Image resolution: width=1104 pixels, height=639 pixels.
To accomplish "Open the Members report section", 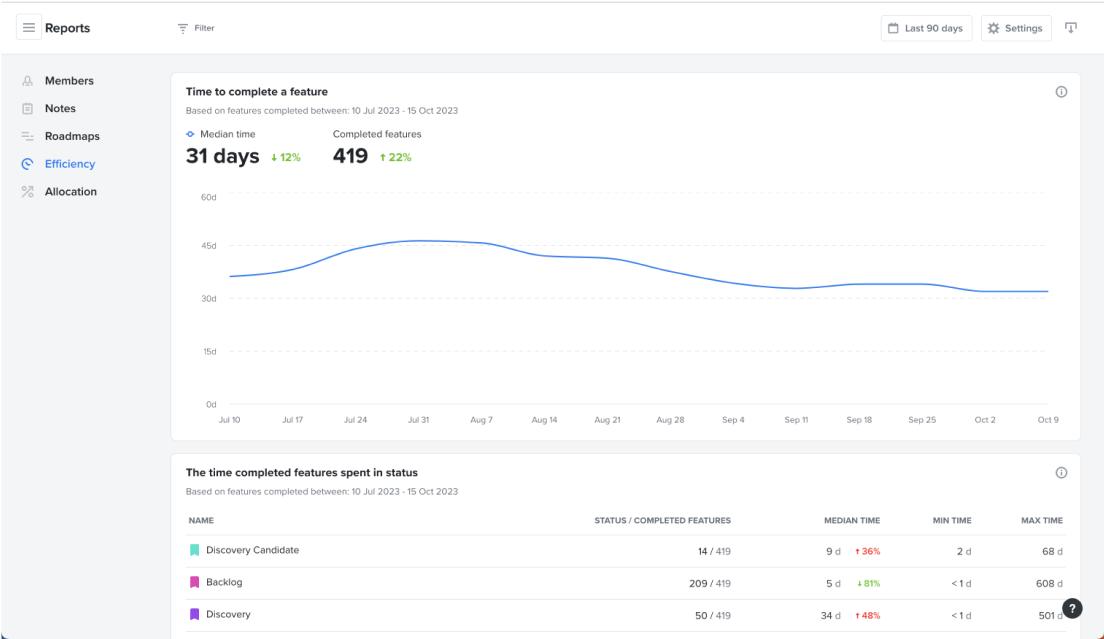I will point(68,80).
